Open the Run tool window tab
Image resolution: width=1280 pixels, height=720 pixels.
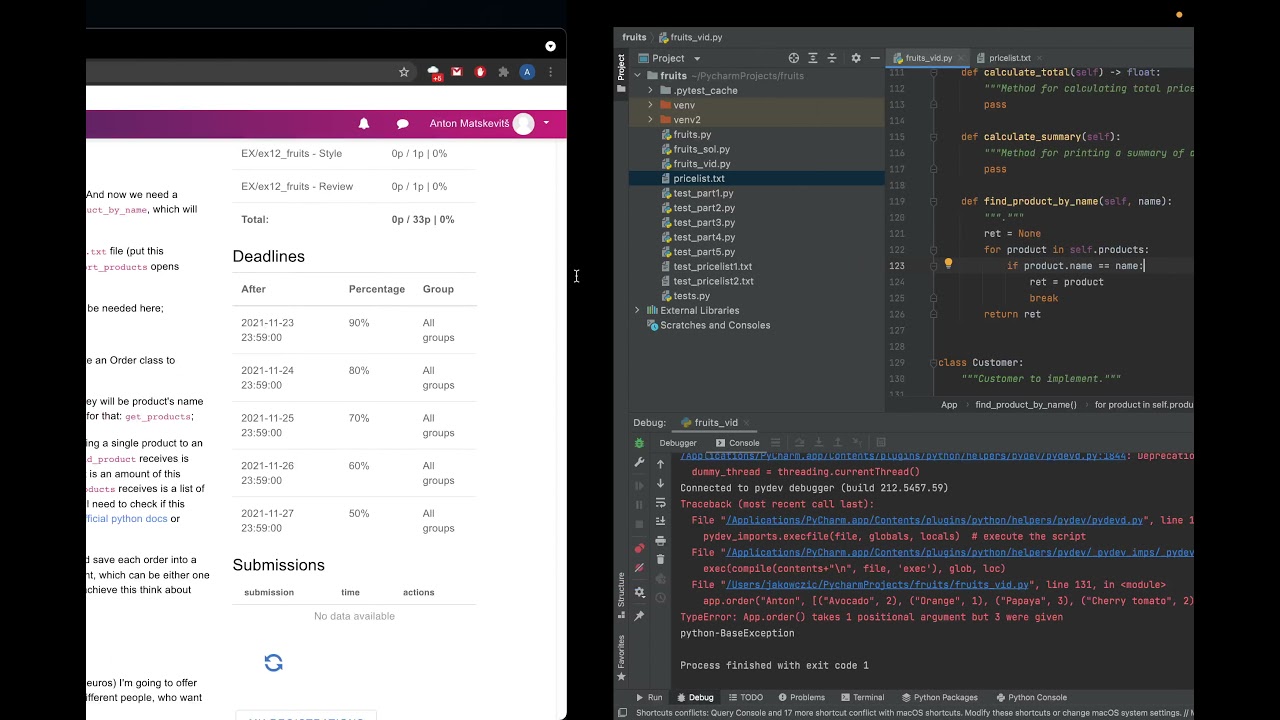point(648,697)
